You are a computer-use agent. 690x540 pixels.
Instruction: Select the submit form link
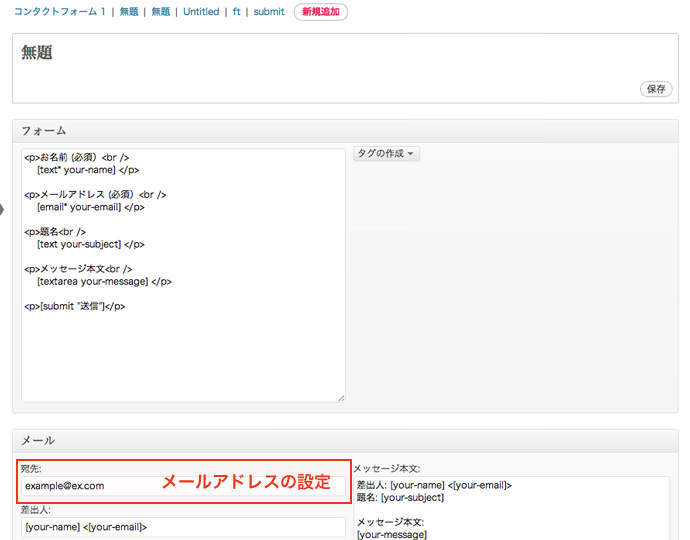pos(269,12)
